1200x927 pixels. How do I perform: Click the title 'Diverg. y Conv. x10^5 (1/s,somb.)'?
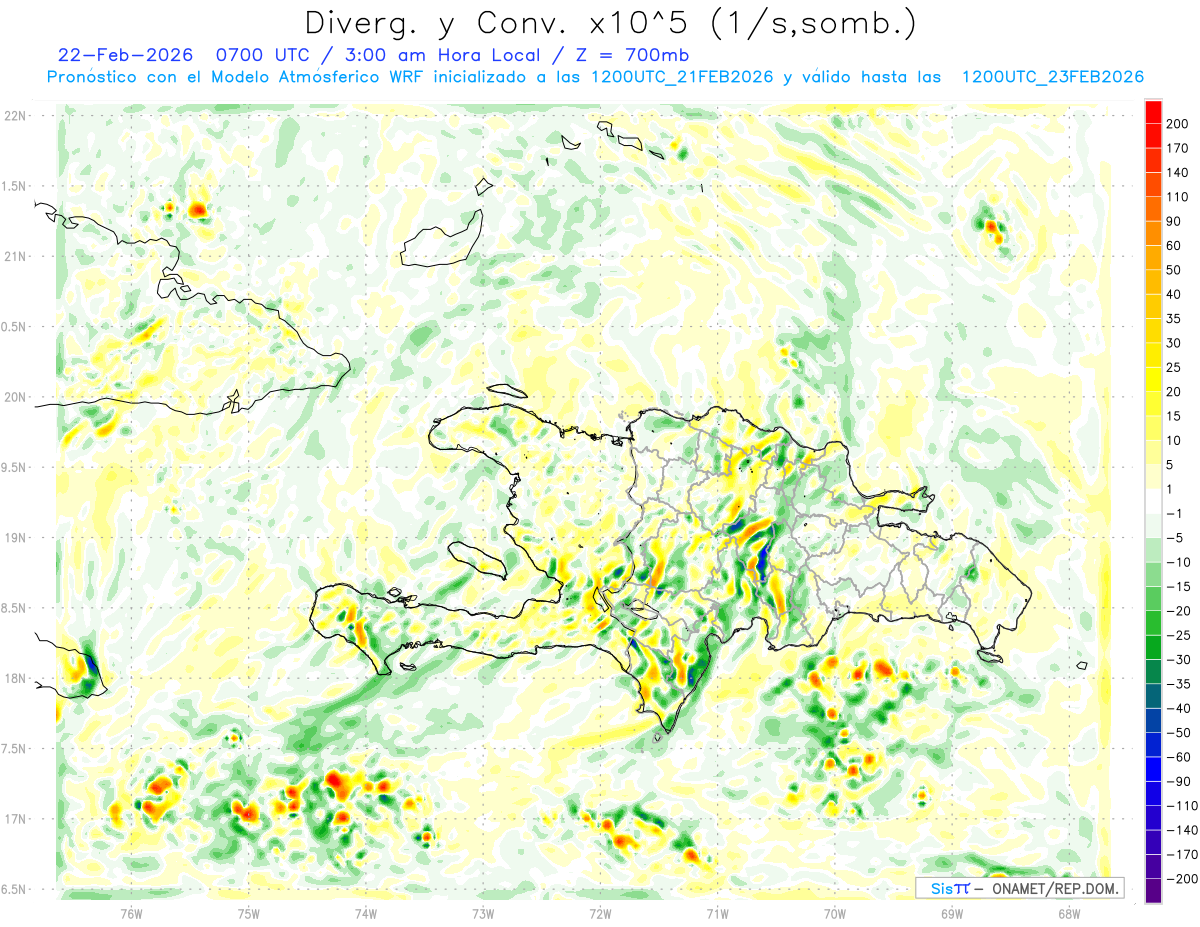pyautogui.click(x=609, y=23)
